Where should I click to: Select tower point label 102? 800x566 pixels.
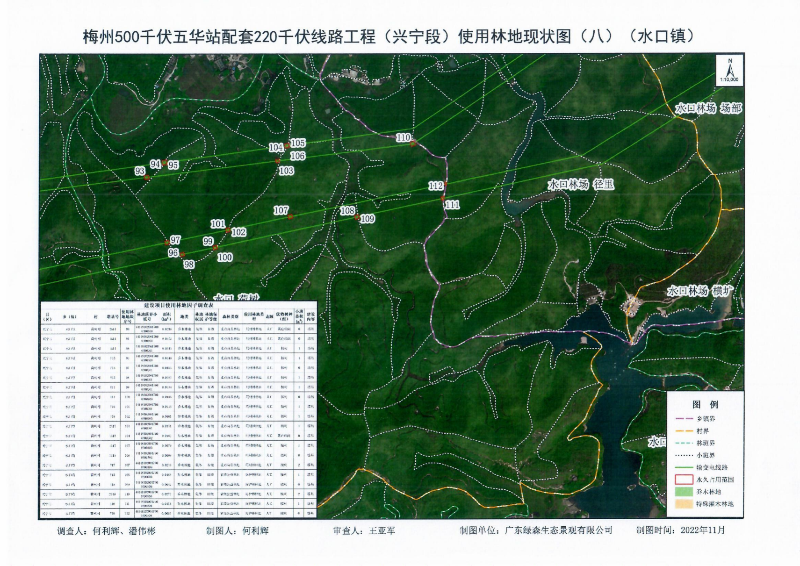(x=238, y=232)
